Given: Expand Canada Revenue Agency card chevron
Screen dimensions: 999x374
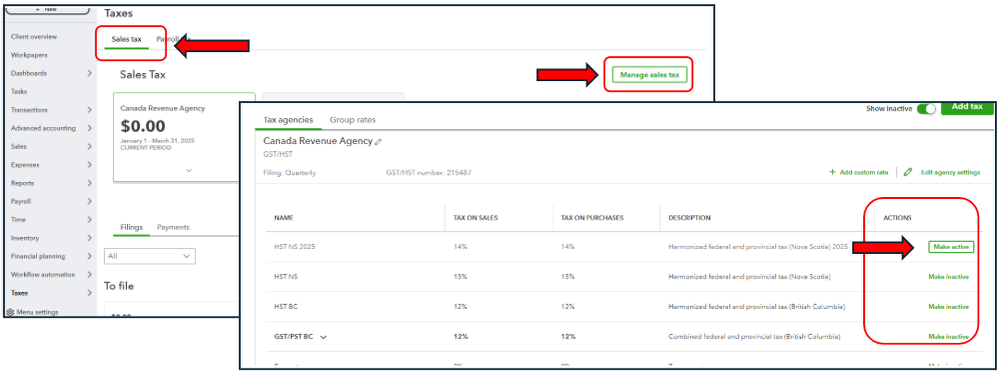Looking at the screenshot, I should click(x=189, y=171).
